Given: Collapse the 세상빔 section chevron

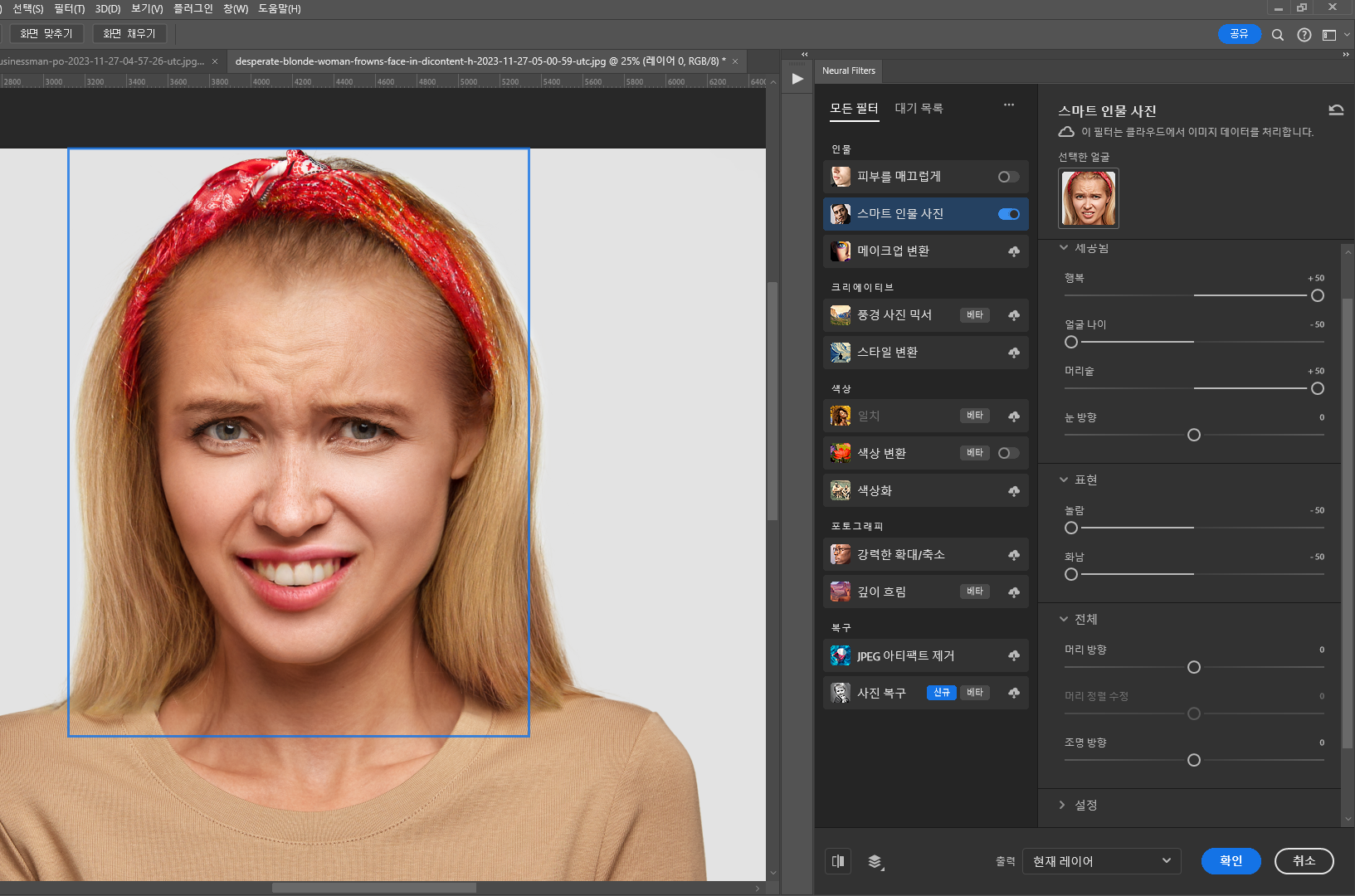Looking at the screenshot, I should click(1064, 247).
